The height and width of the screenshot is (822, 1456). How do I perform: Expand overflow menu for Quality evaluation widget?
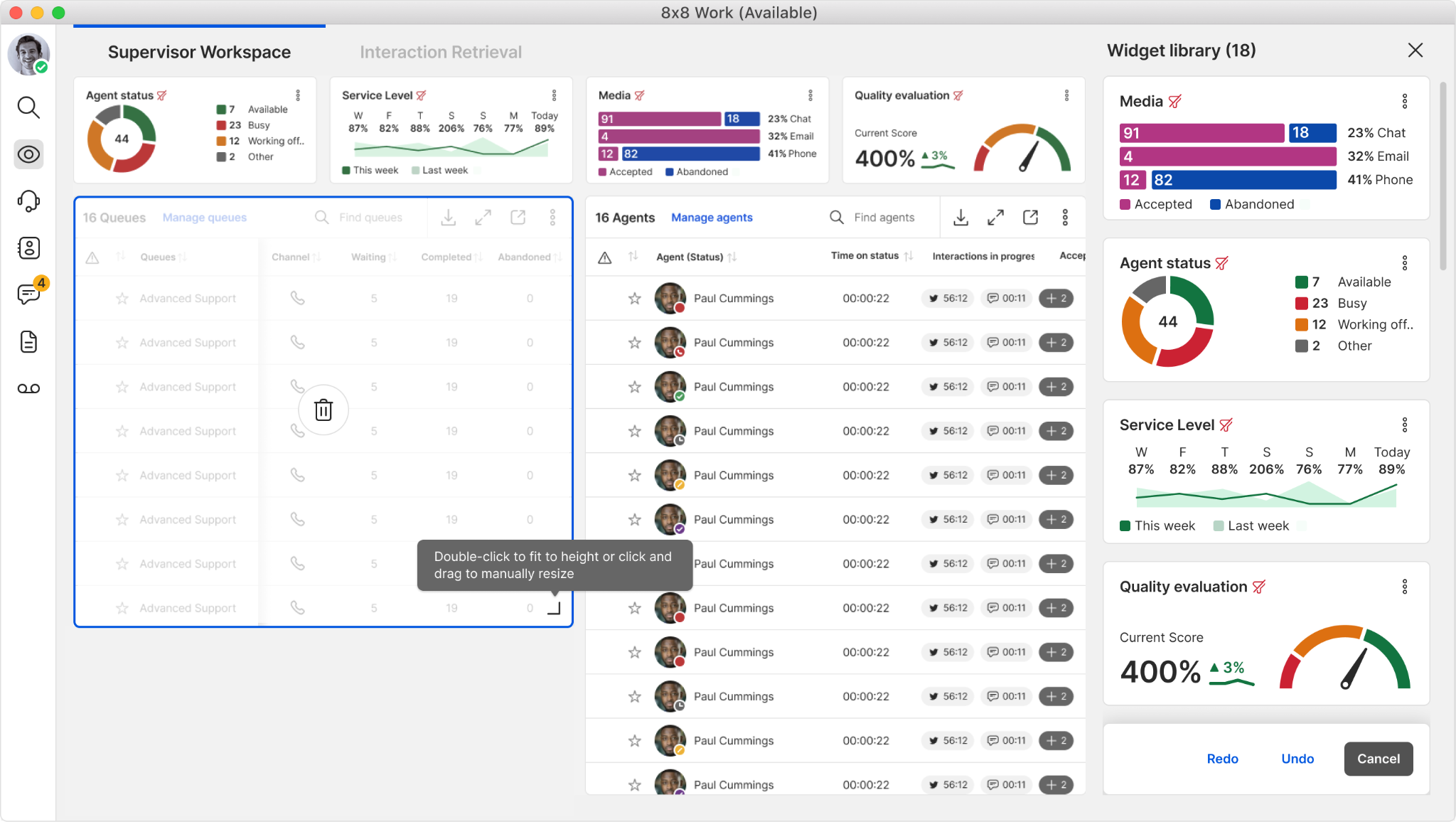(x=1067, y=95)
